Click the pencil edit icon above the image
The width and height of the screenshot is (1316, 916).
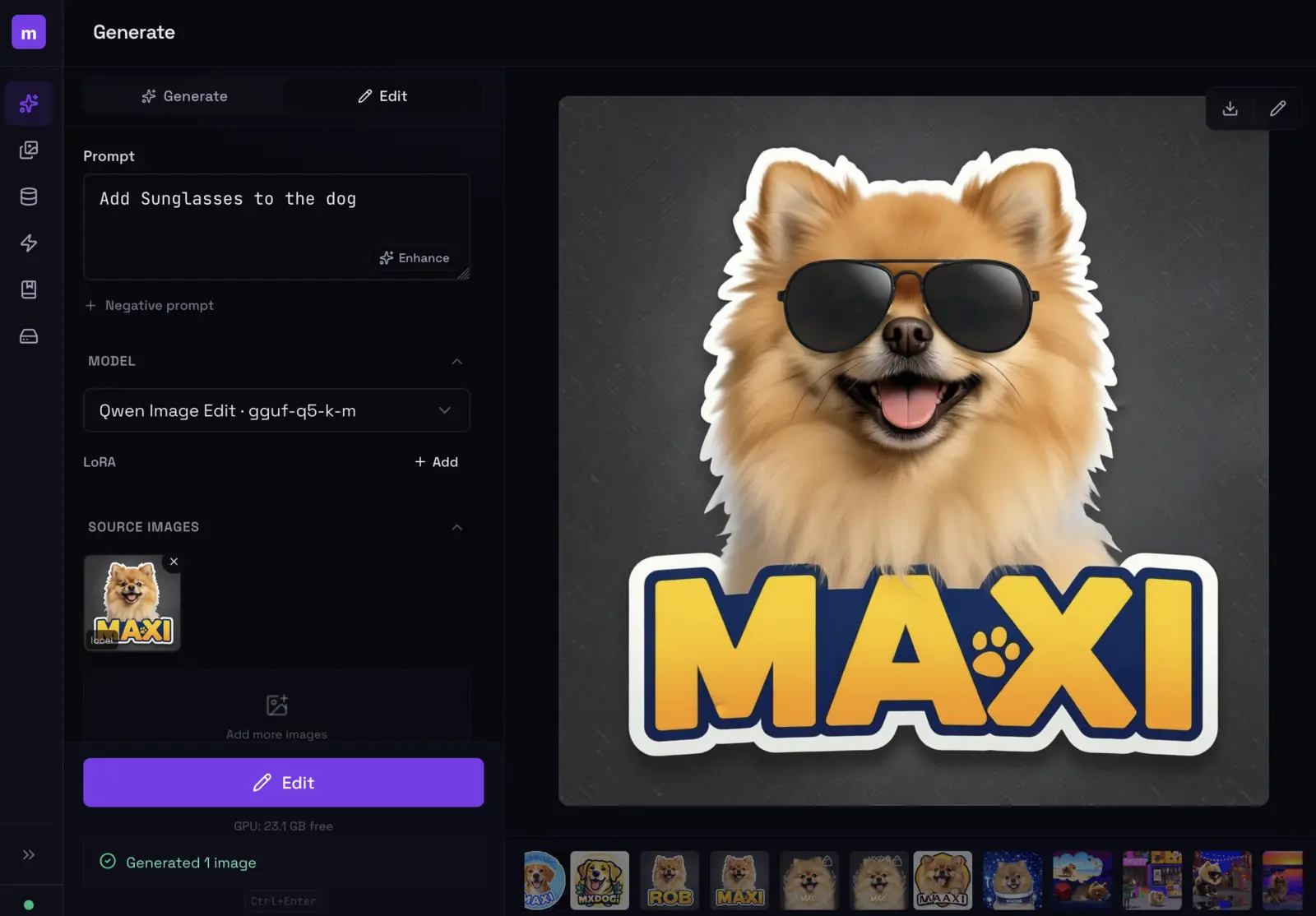tap(1278, 108)
